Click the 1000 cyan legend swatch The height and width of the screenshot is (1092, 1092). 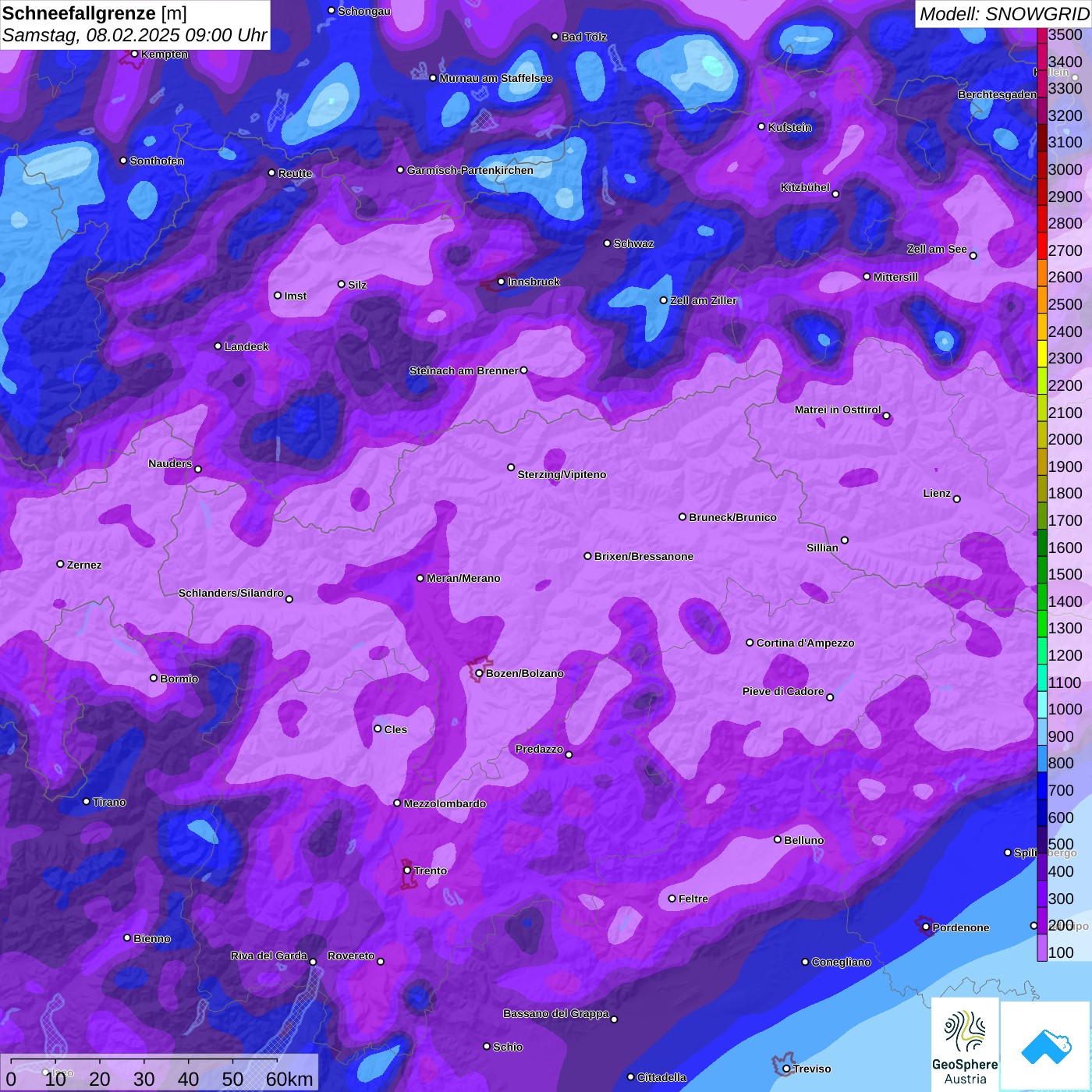point(1041,704)
